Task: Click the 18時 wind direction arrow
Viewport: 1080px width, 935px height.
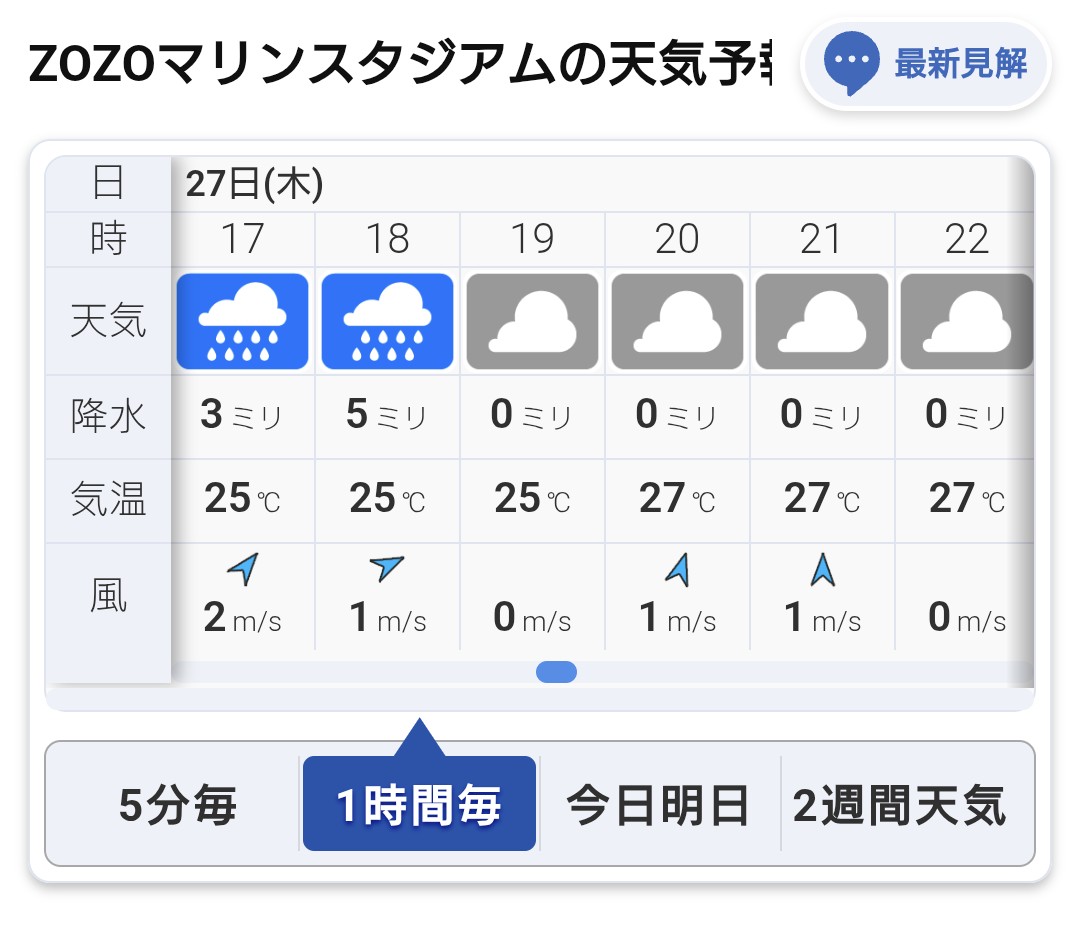Action: (x=386, y=568)
